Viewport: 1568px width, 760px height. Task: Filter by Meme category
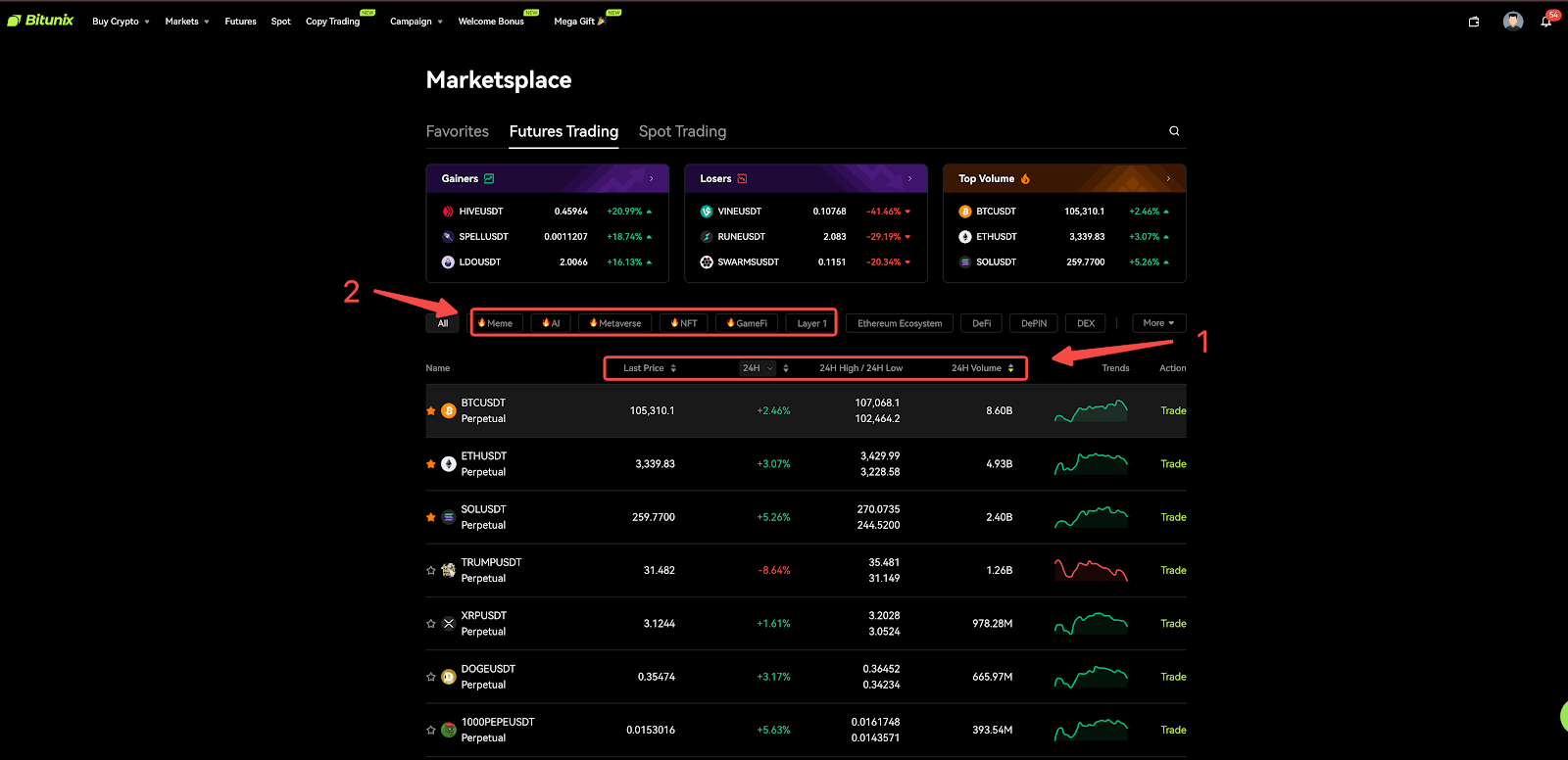496,323
